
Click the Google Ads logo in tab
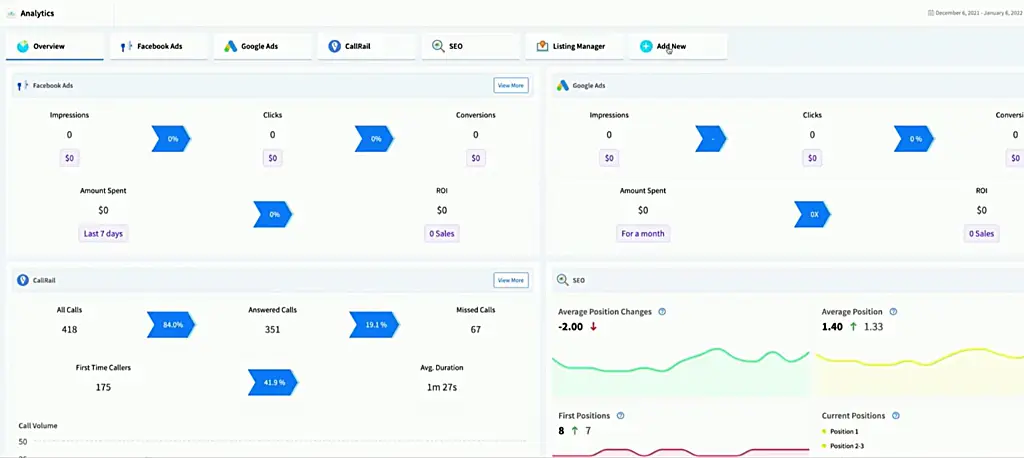point(230,47)
